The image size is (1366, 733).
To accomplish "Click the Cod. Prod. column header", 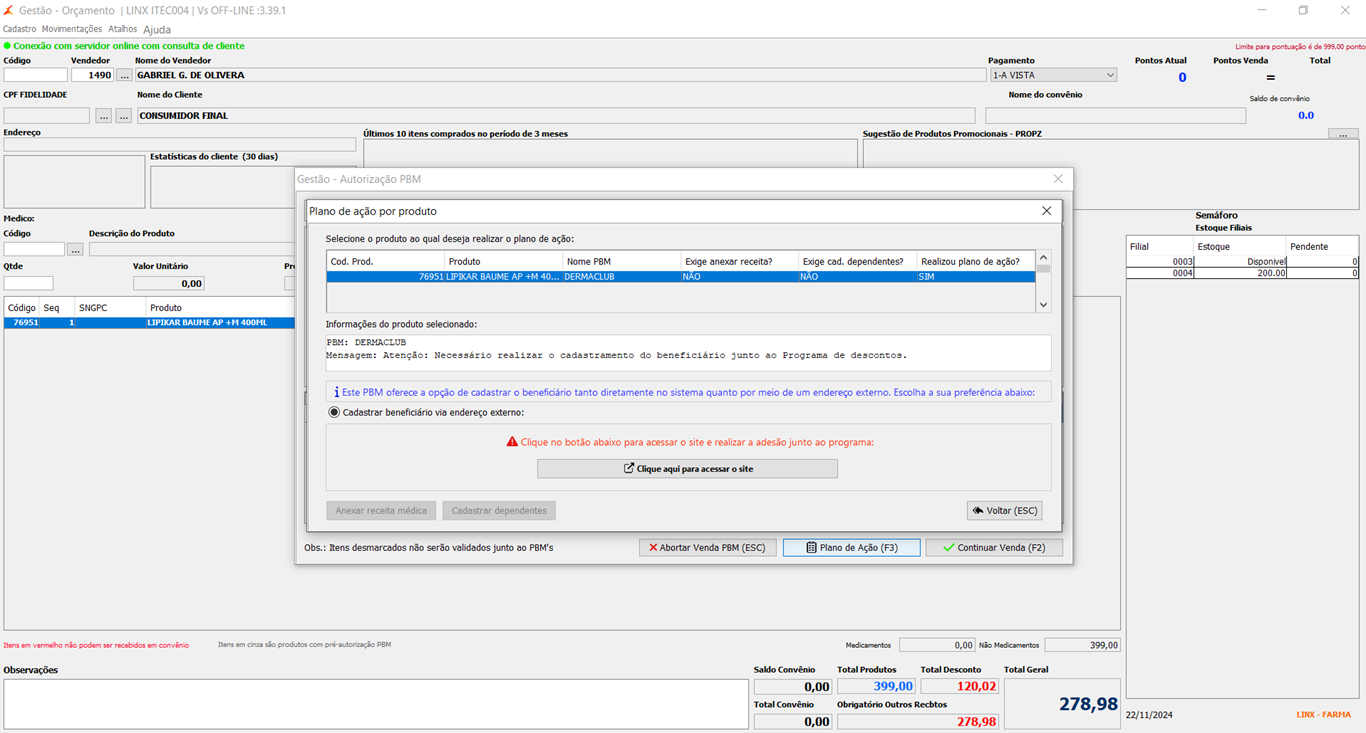I will pos(385,261).
